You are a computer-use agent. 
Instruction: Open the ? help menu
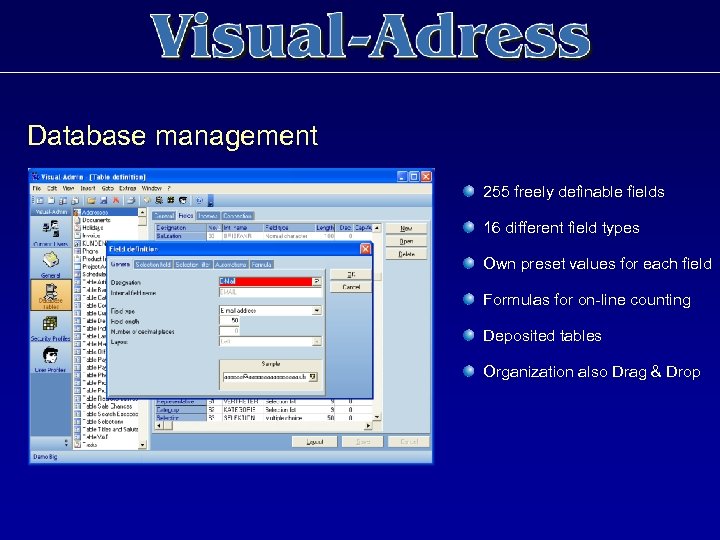pos(169,188)
